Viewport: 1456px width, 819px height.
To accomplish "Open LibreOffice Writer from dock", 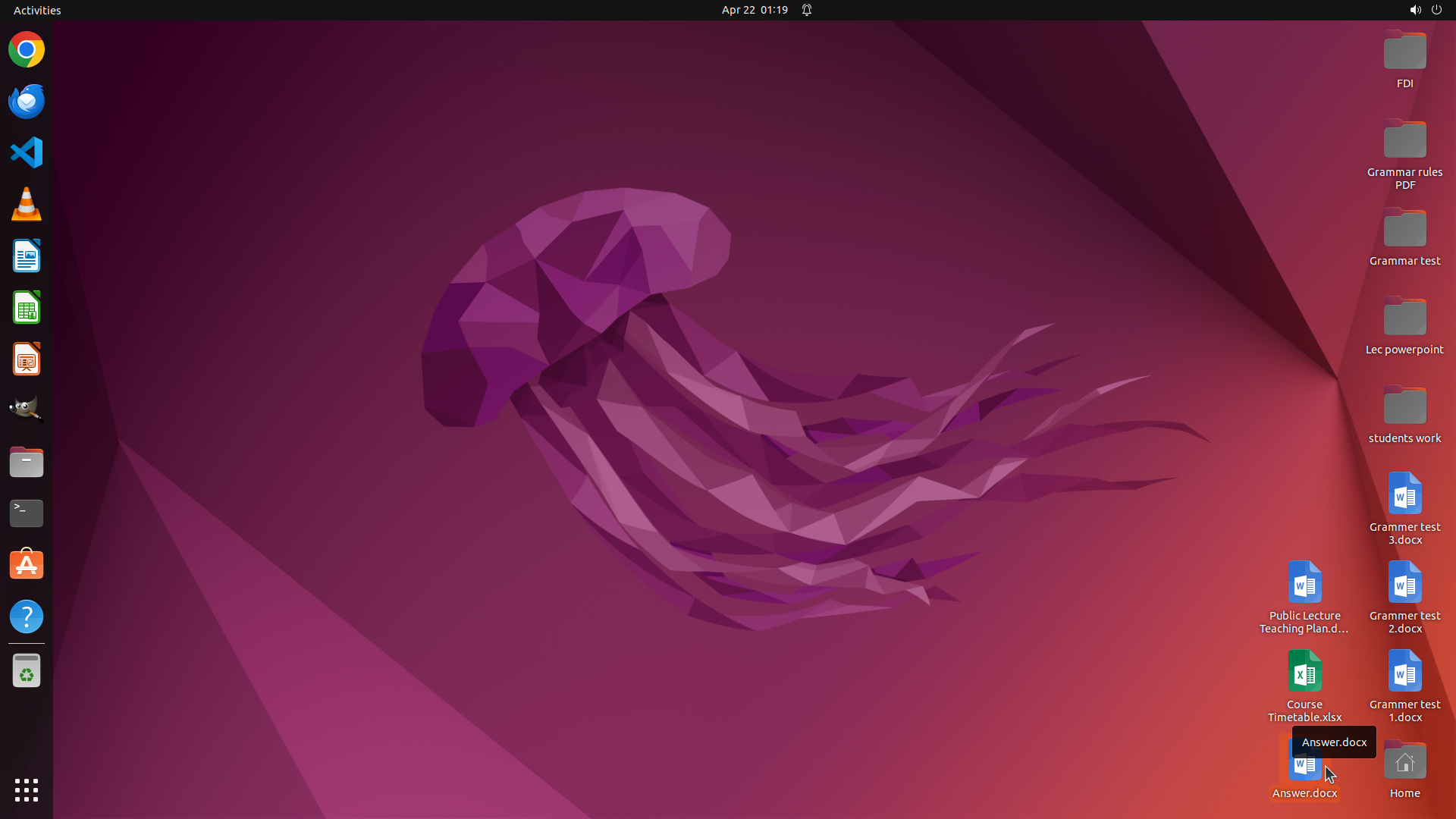I will click(27, 256).
